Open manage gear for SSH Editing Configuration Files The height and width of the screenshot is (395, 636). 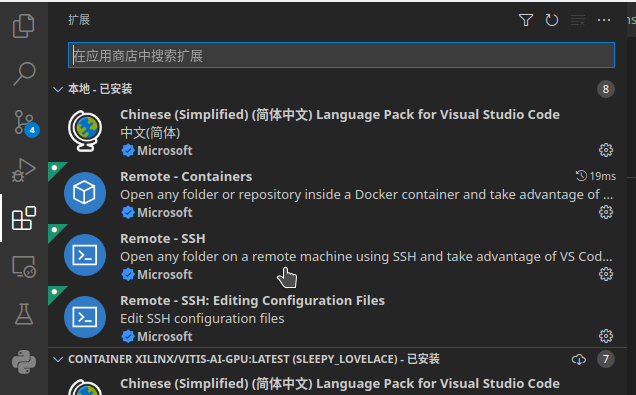[606, 336]
